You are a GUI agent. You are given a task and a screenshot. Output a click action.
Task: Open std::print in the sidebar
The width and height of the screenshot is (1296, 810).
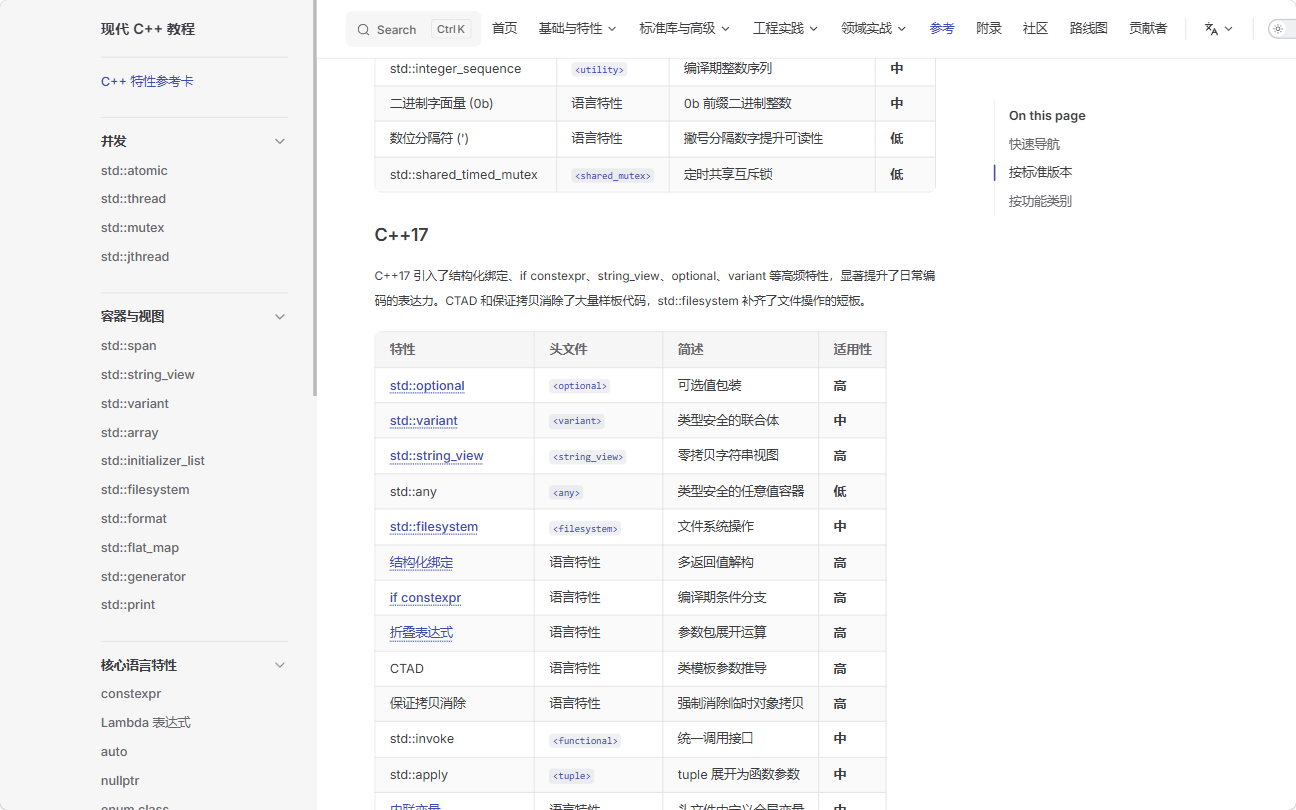coord(128,605)
